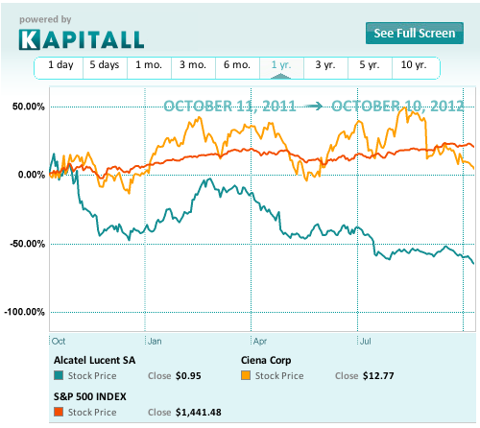This screenshot has width=480, height=428.
Task: Click the Oct axis label
Action: pos(59,341)
